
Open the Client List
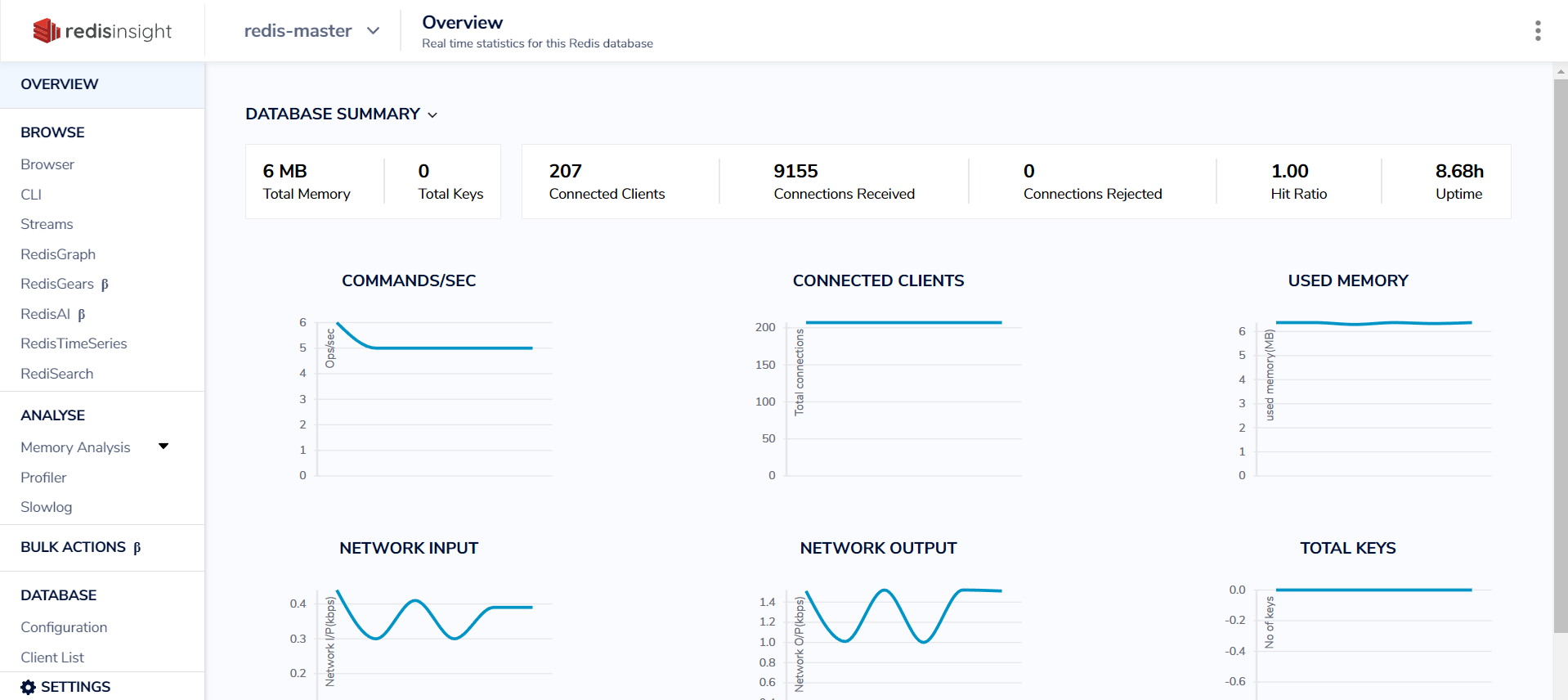pos(52,657)
